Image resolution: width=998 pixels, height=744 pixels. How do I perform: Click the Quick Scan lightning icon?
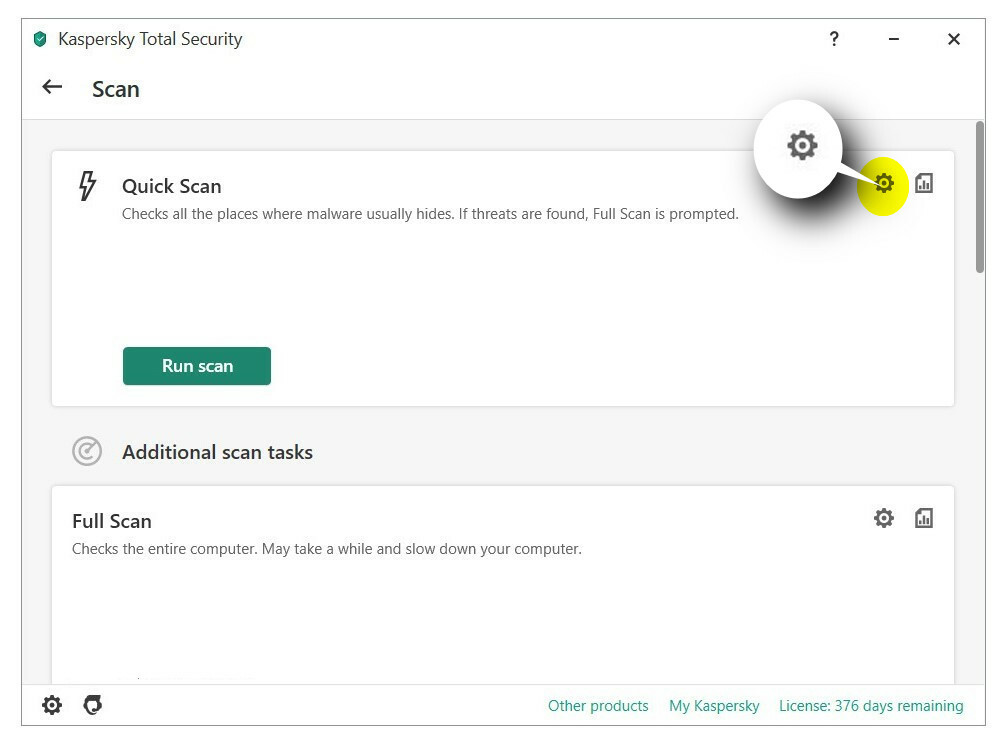tap(87, 185)
